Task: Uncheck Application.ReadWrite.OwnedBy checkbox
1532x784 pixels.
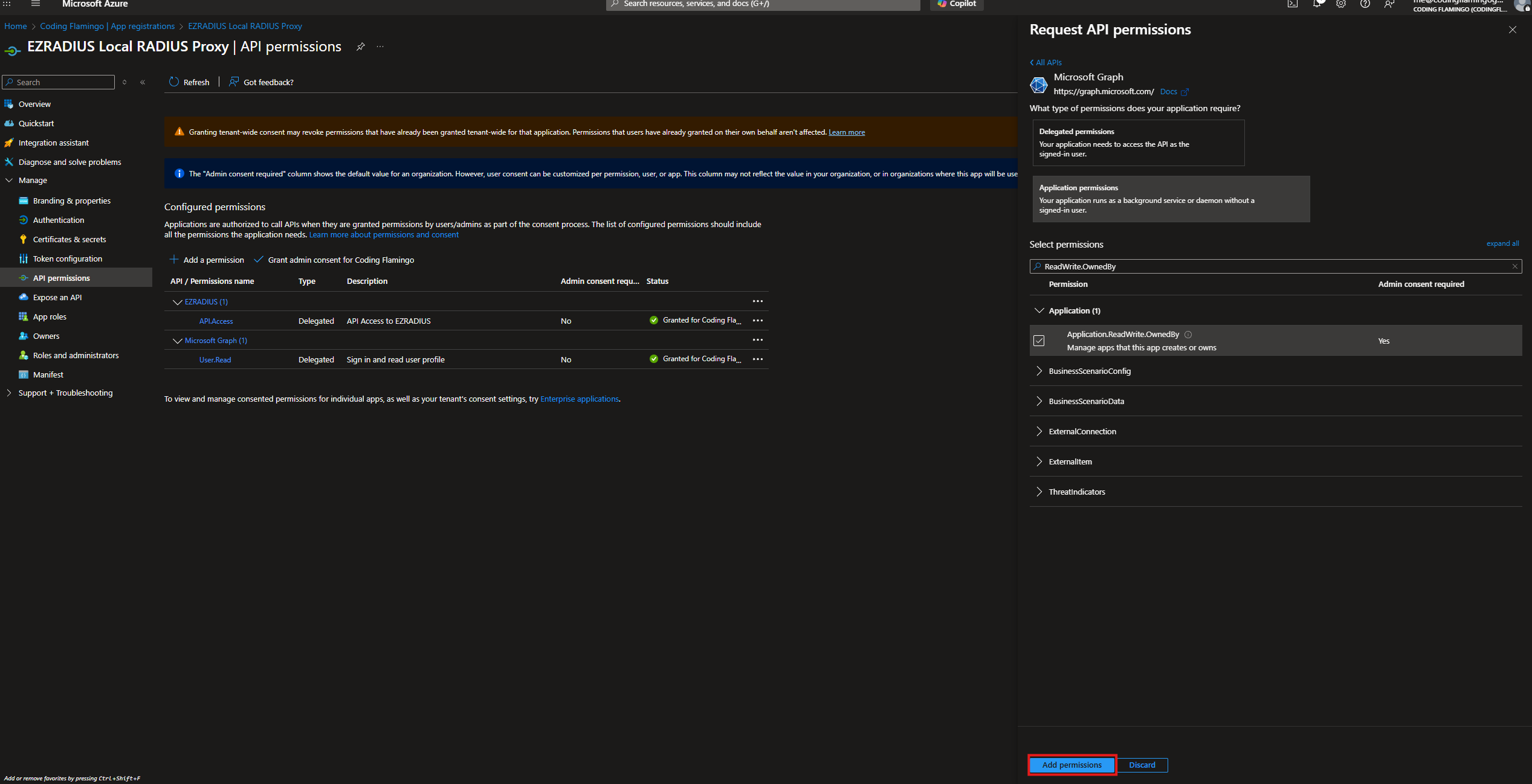Action: click(1039, 341)
